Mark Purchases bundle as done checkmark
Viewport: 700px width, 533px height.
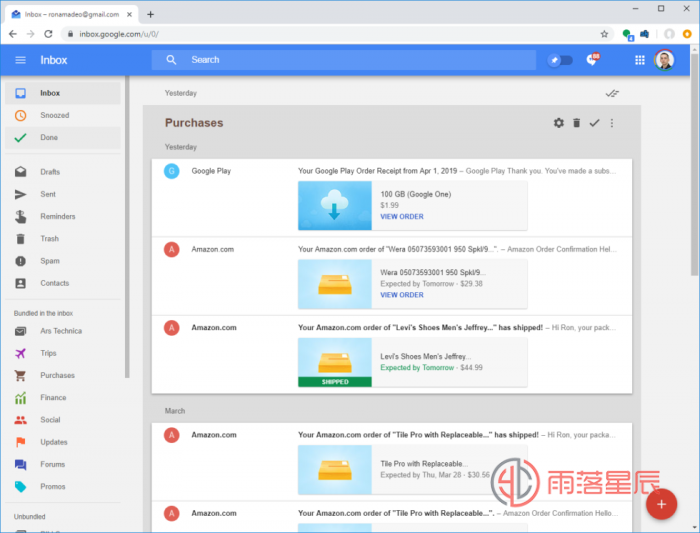pos(594,123)
